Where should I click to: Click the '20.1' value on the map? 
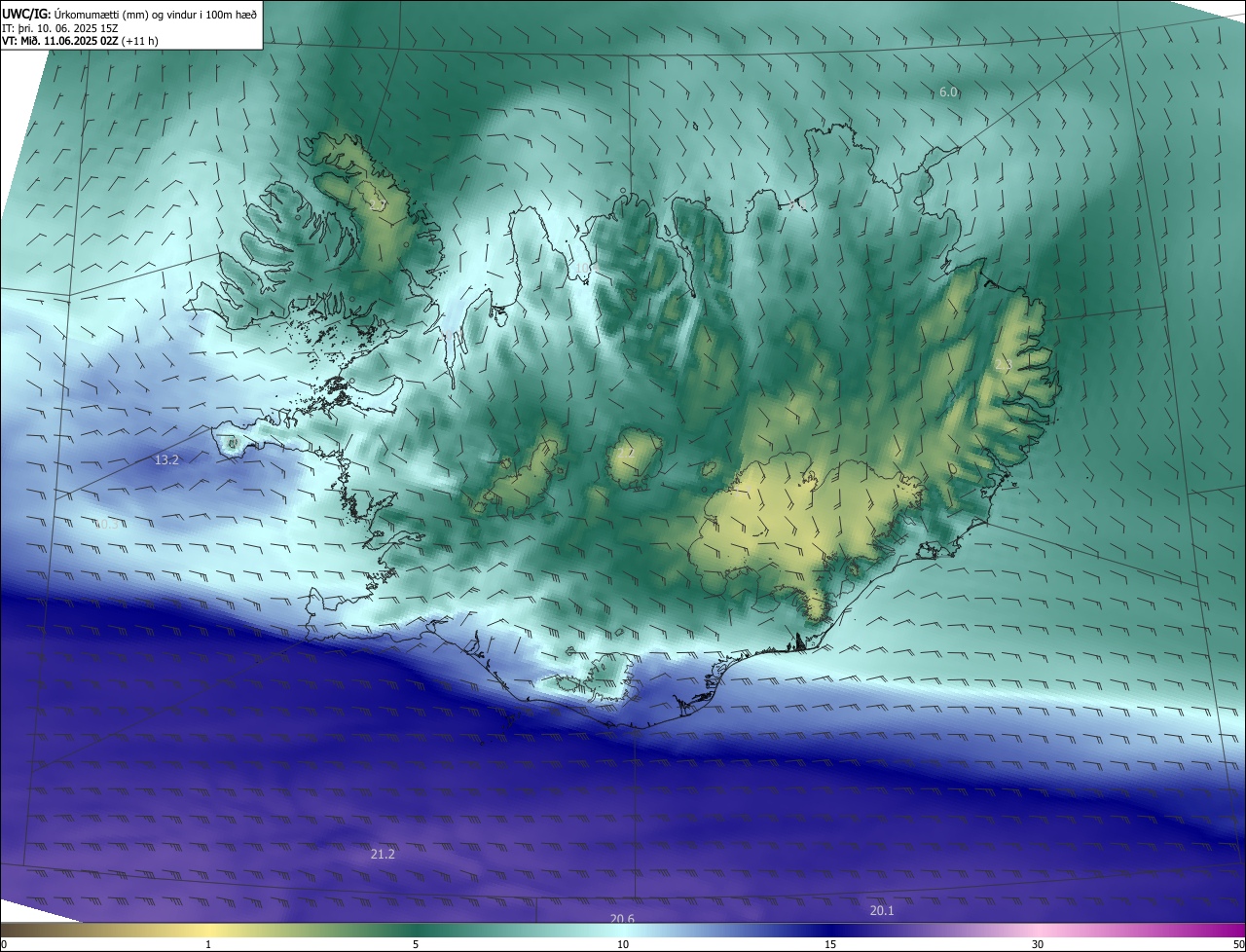coord(881,910)
